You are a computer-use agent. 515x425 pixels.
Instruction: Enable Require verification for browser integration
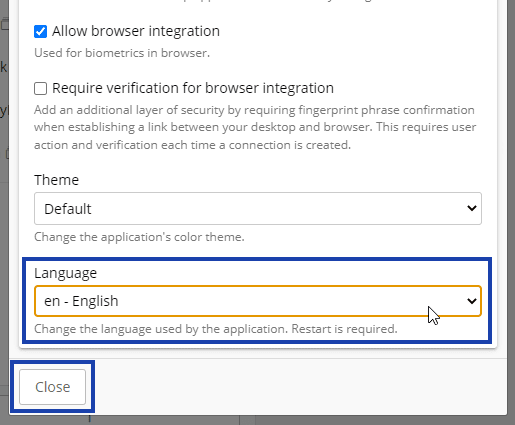click(x=40, y=89)
